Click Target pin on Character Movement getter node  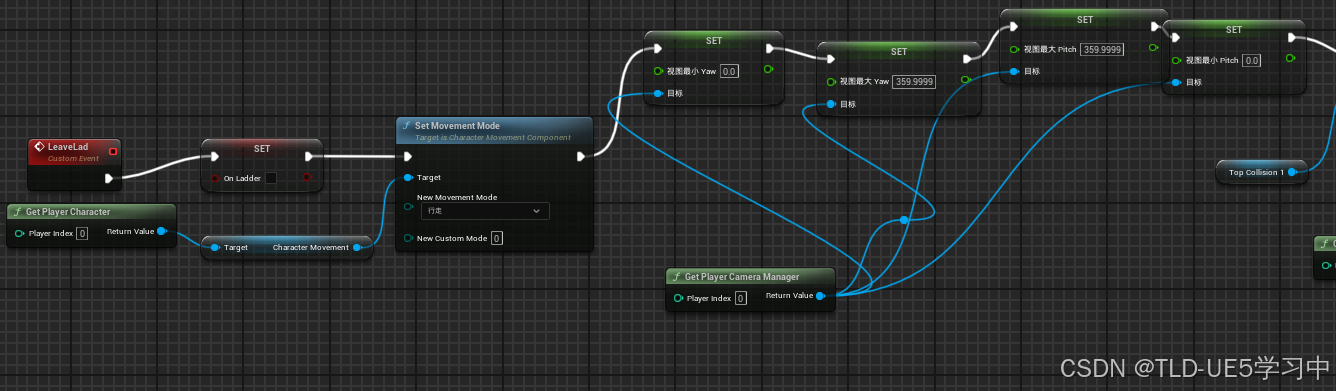215,247
